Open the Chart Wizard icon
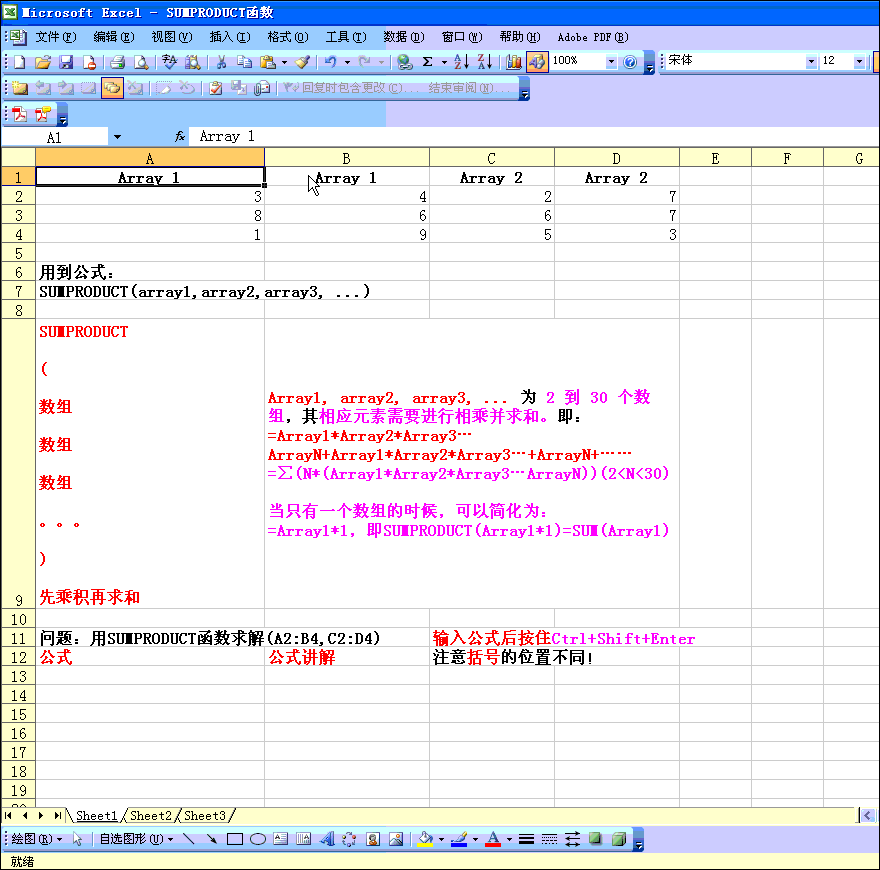This screenshot has width=880, height=870. [x=514, y=62]
